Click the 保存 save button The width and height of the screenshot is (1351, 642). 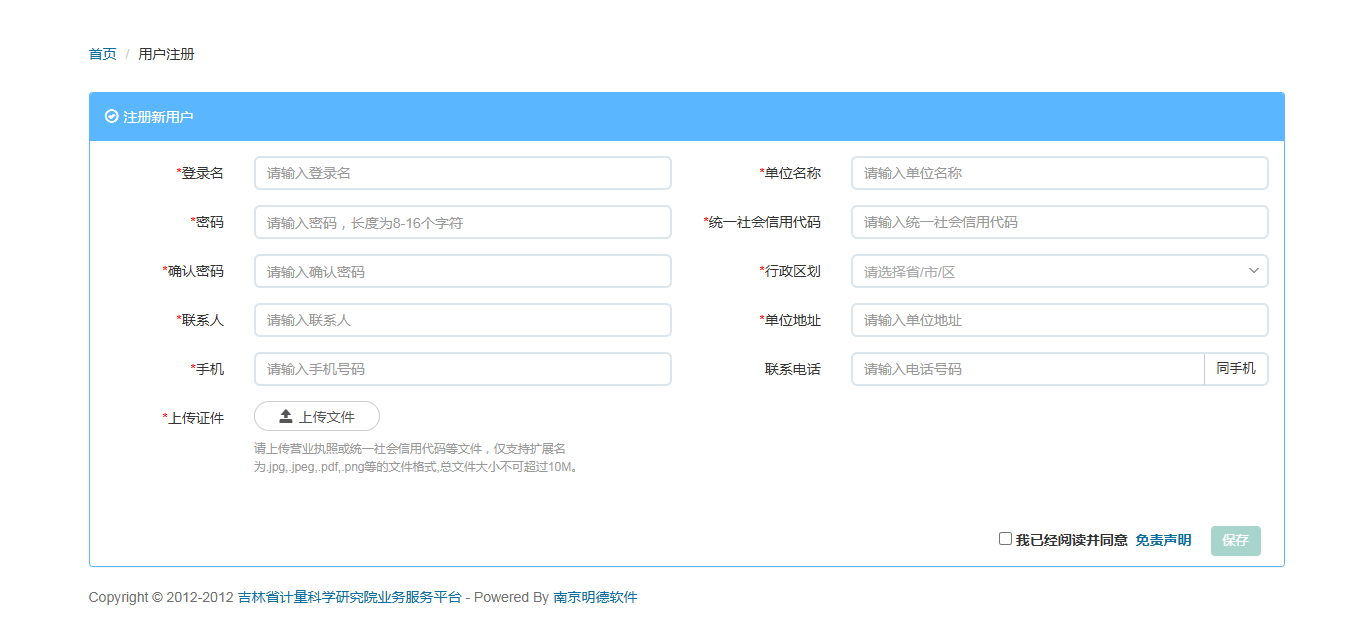point(1235,540)
